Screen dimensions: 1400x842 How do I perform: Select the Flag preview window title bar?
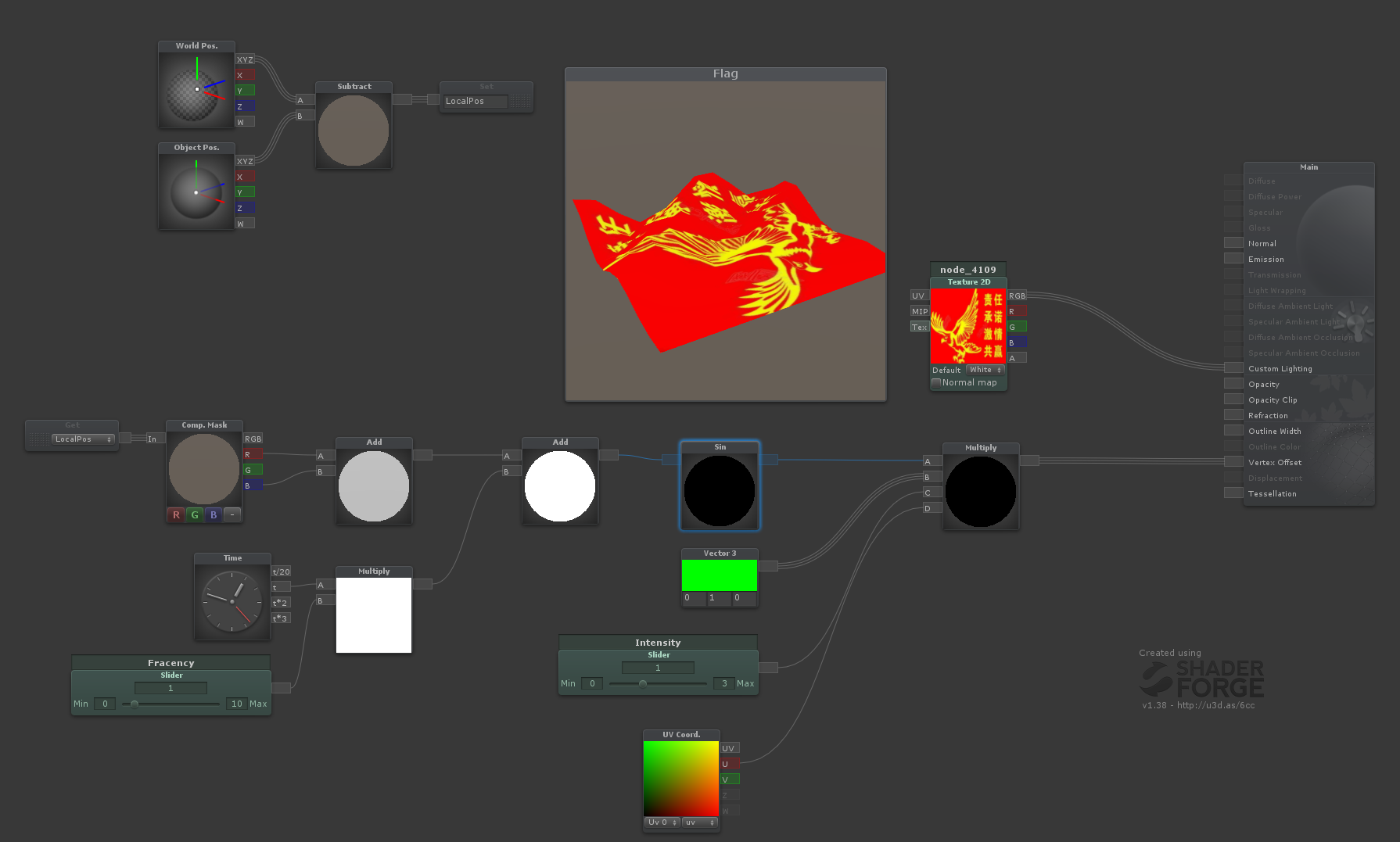point(725,73)
